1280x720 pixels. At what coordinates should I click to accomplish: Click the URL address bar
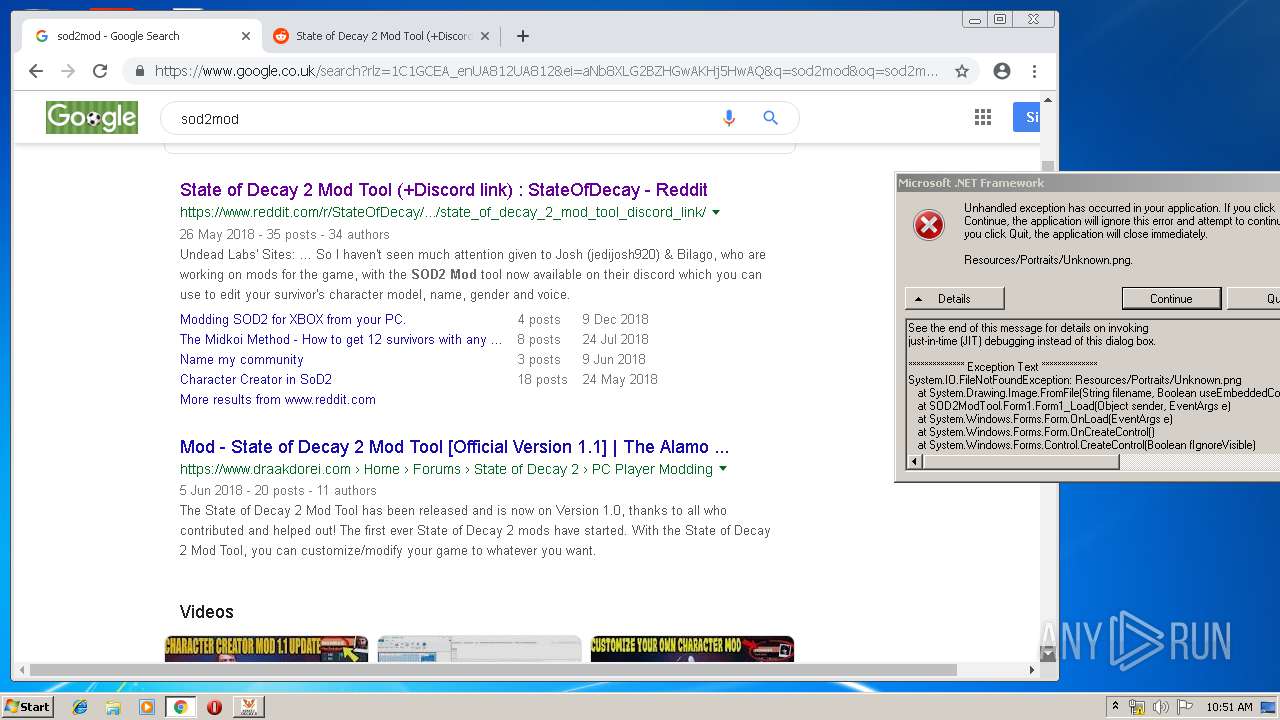tap(545, 71)
